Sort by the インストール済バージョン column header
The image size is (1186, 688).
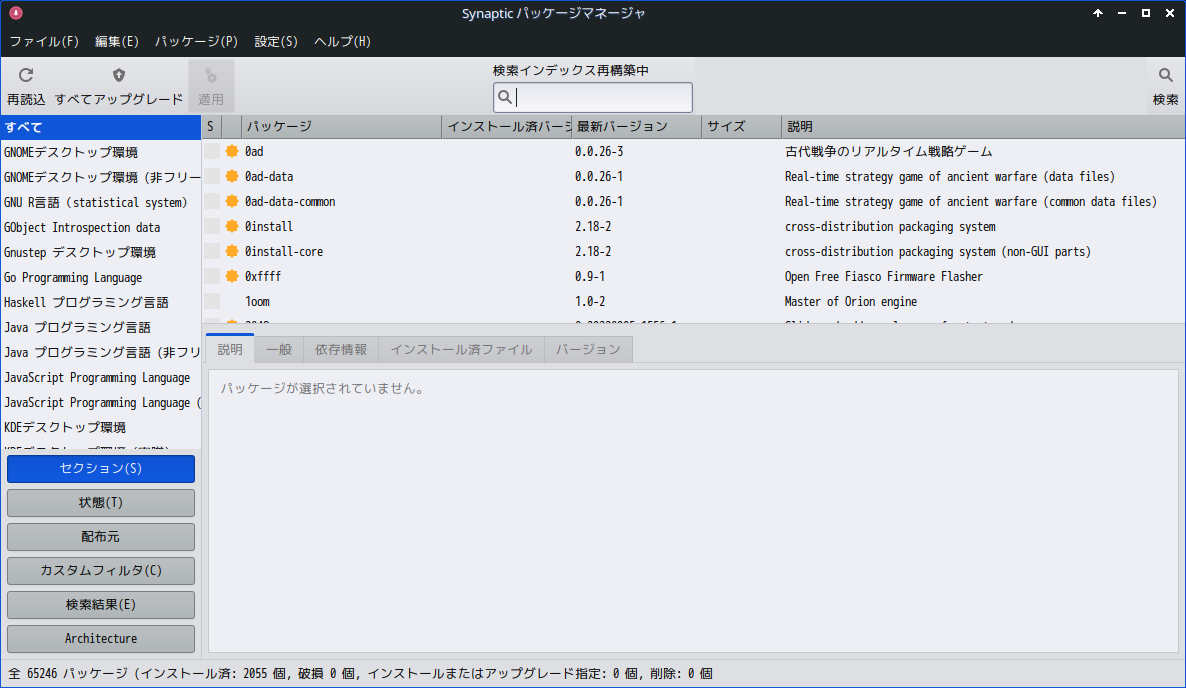tap(506, 127)
